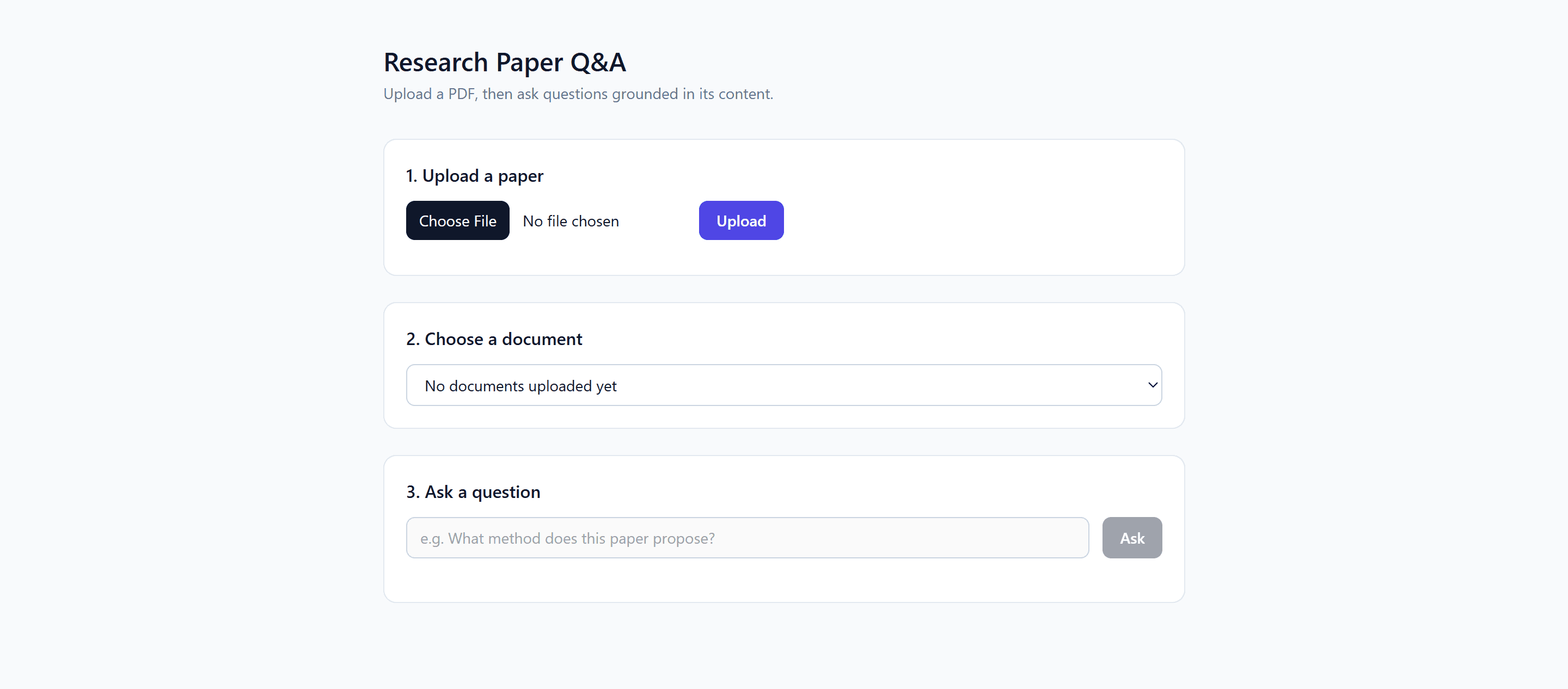Click the Choose File button
1568x689 pixels.
[x=457, y=220]
